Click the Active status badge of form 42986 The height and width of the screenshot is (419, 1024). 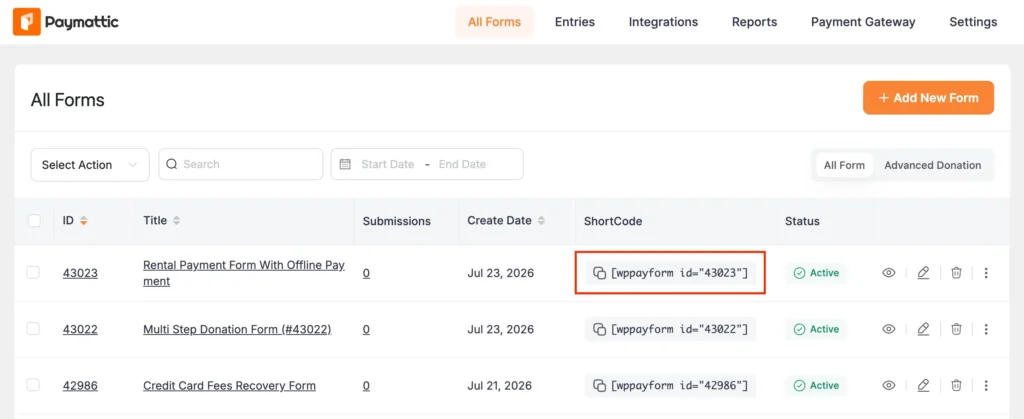[x=816, y=385]
